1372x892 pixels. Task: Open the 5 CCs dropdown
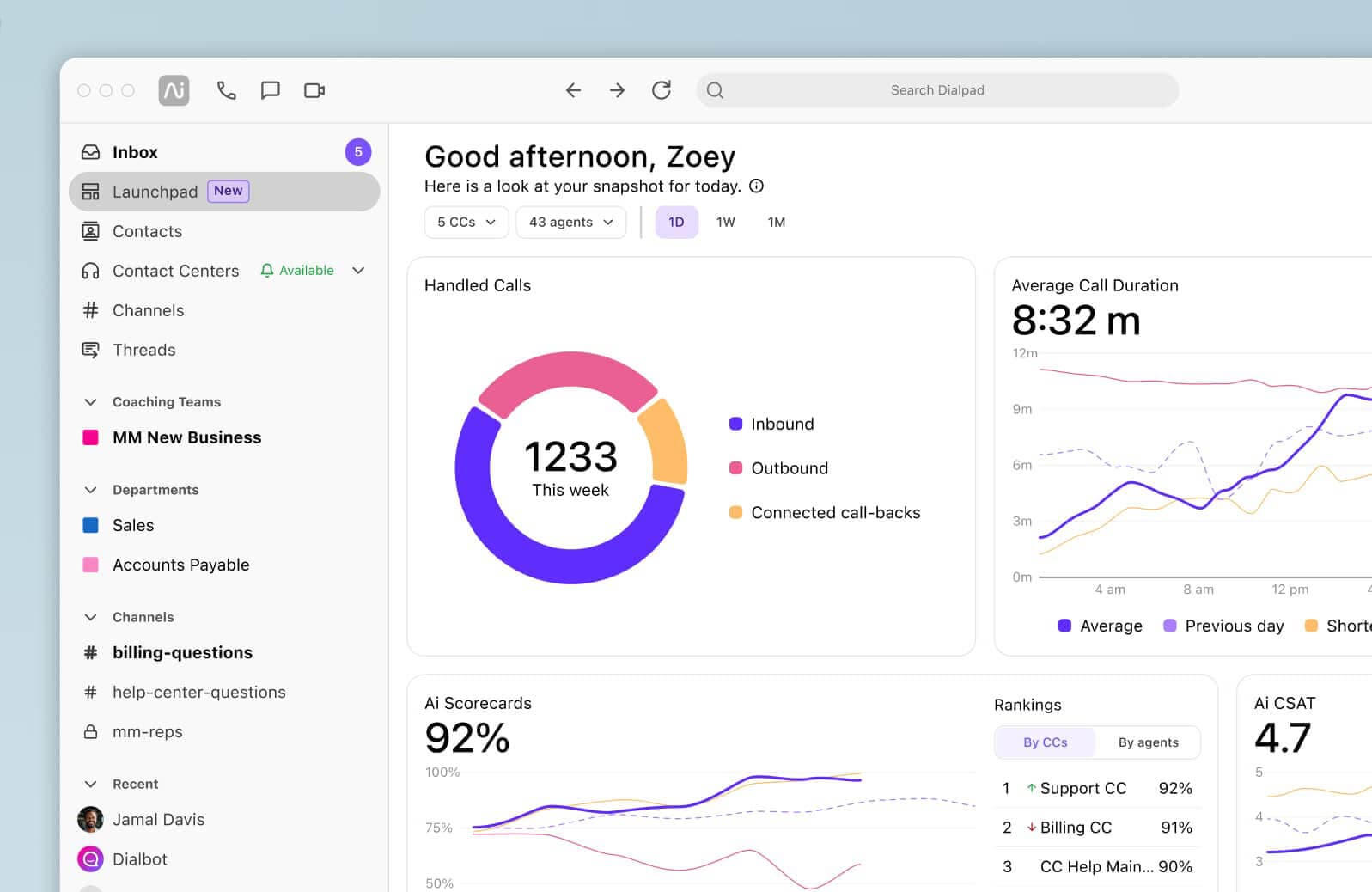466,222
